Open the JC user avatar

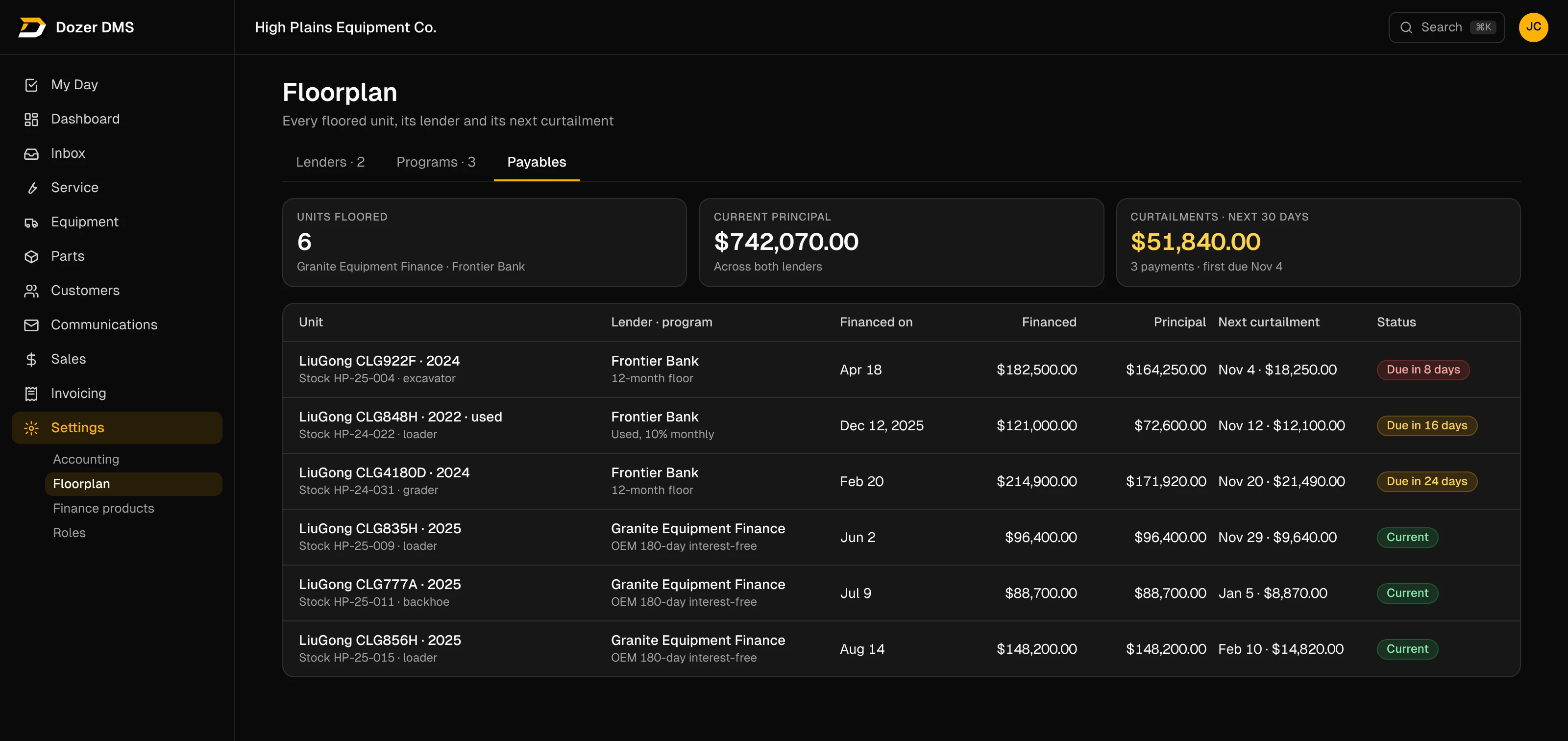pos(1533,27)
